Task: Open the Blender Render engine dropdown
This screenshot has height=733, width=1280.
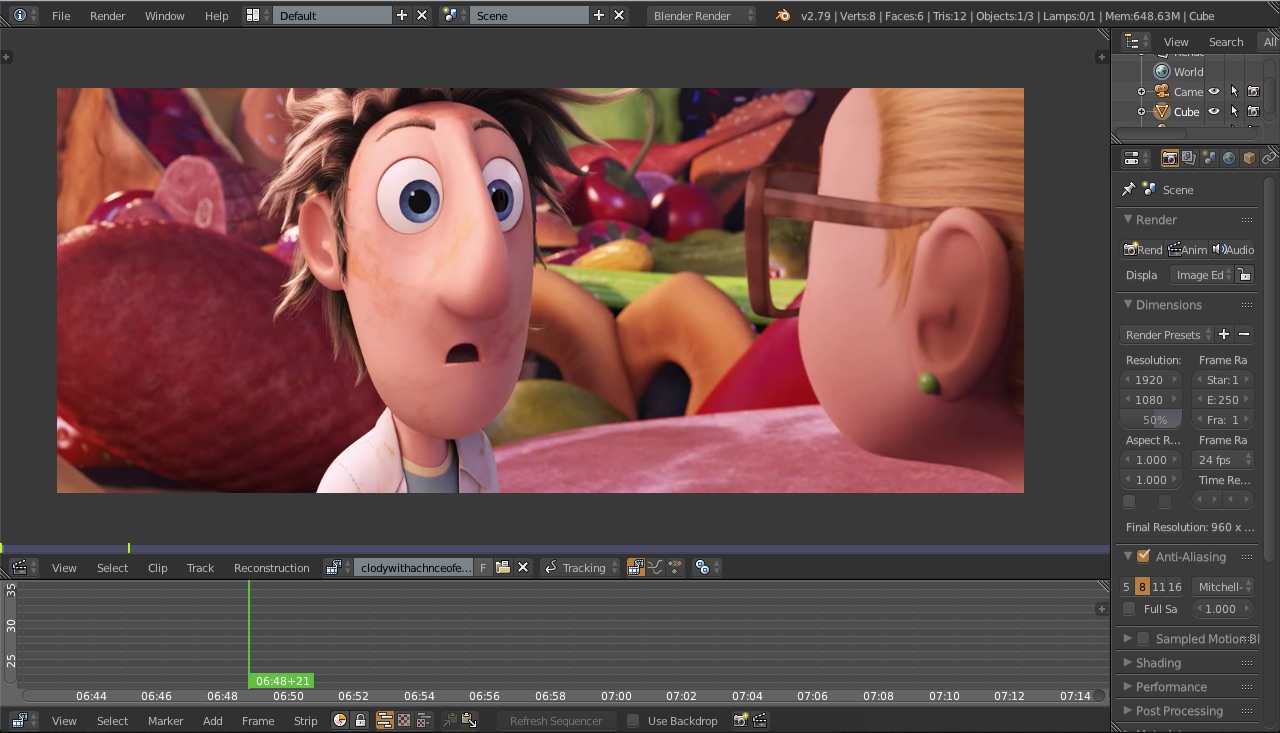Action: point(703,15)
